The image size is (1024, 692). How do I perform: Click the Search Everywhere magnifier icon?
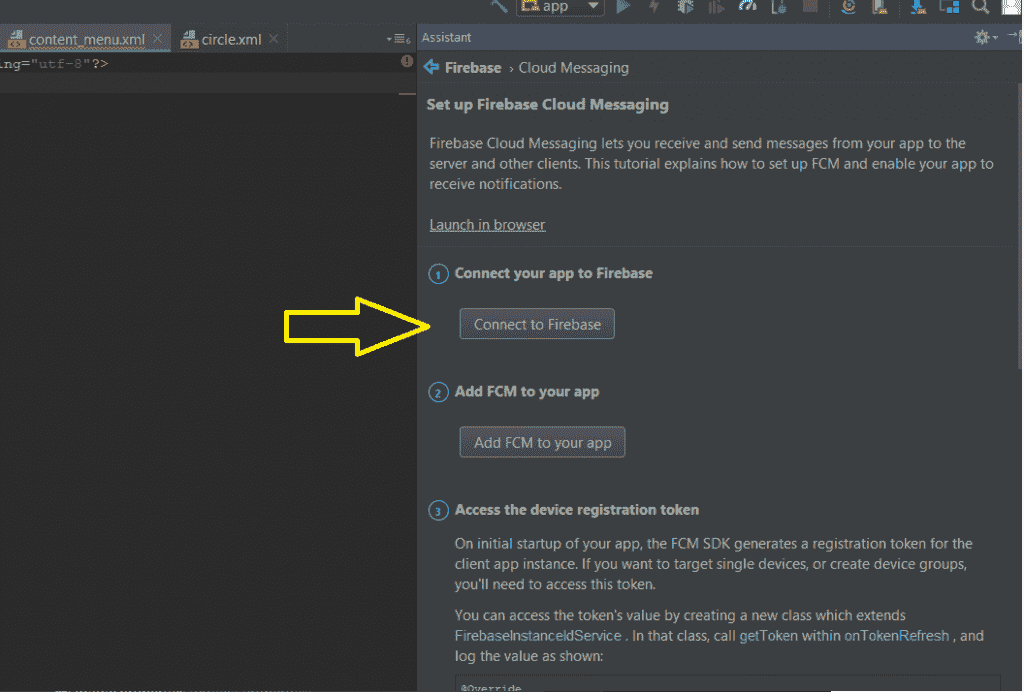pyautogui.click(x=980, y=7)
